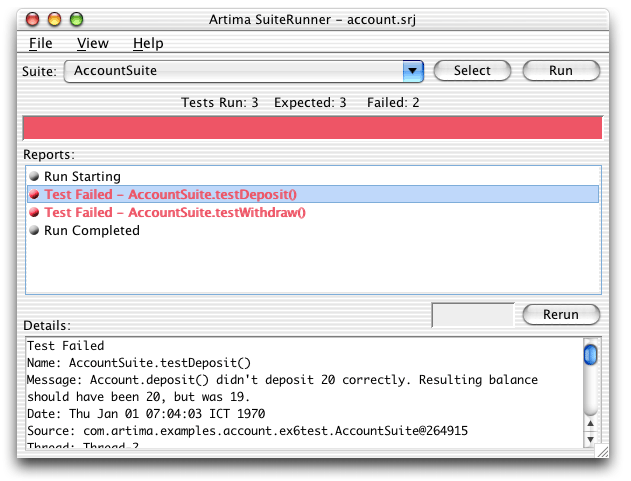Click 'Name: AccountSuite.testDeposit()' in Details
This screenshot has width=631, height=481.
coord(139,363)
